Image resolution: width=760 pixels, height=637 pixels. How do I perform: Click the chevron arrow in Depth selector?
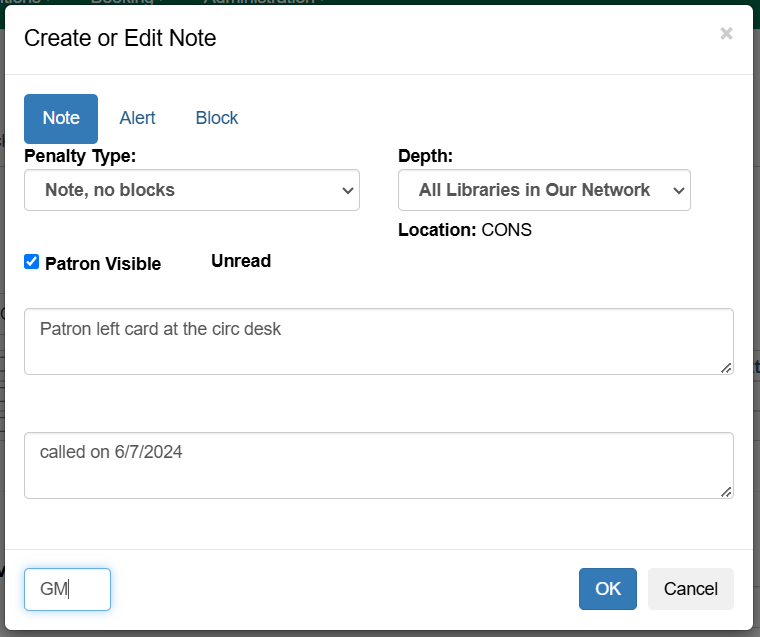click(678, 190)
